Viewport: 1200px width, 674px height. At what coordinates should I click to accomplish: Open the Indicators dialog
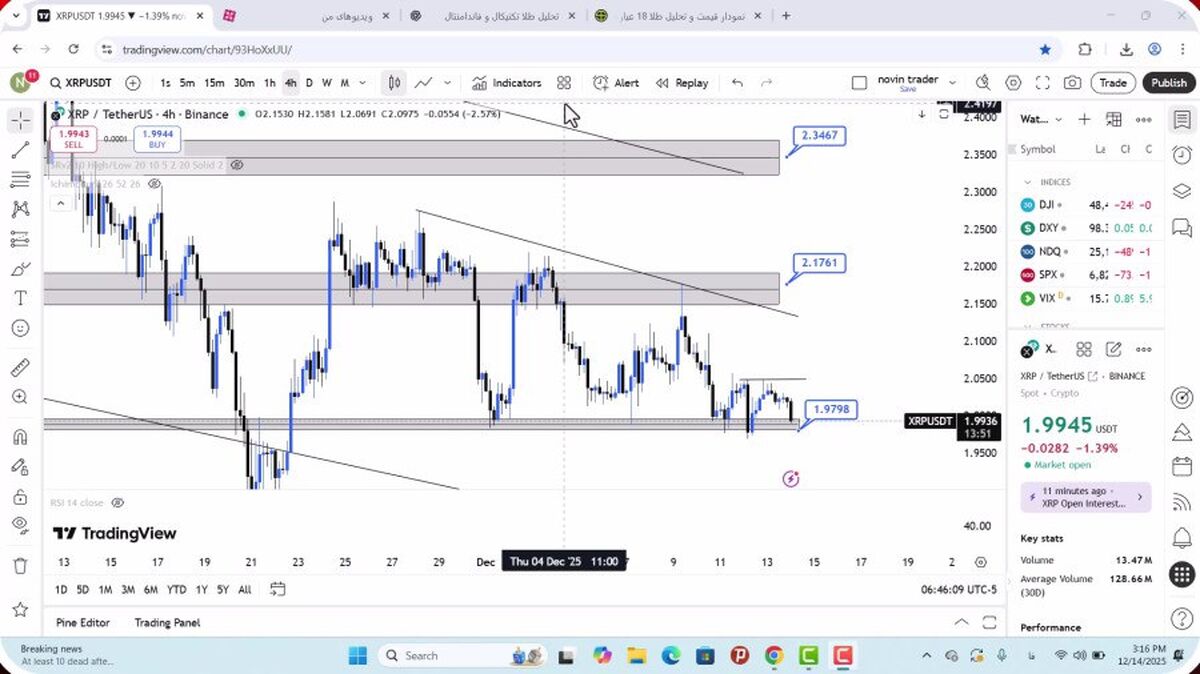coord(506,83)
